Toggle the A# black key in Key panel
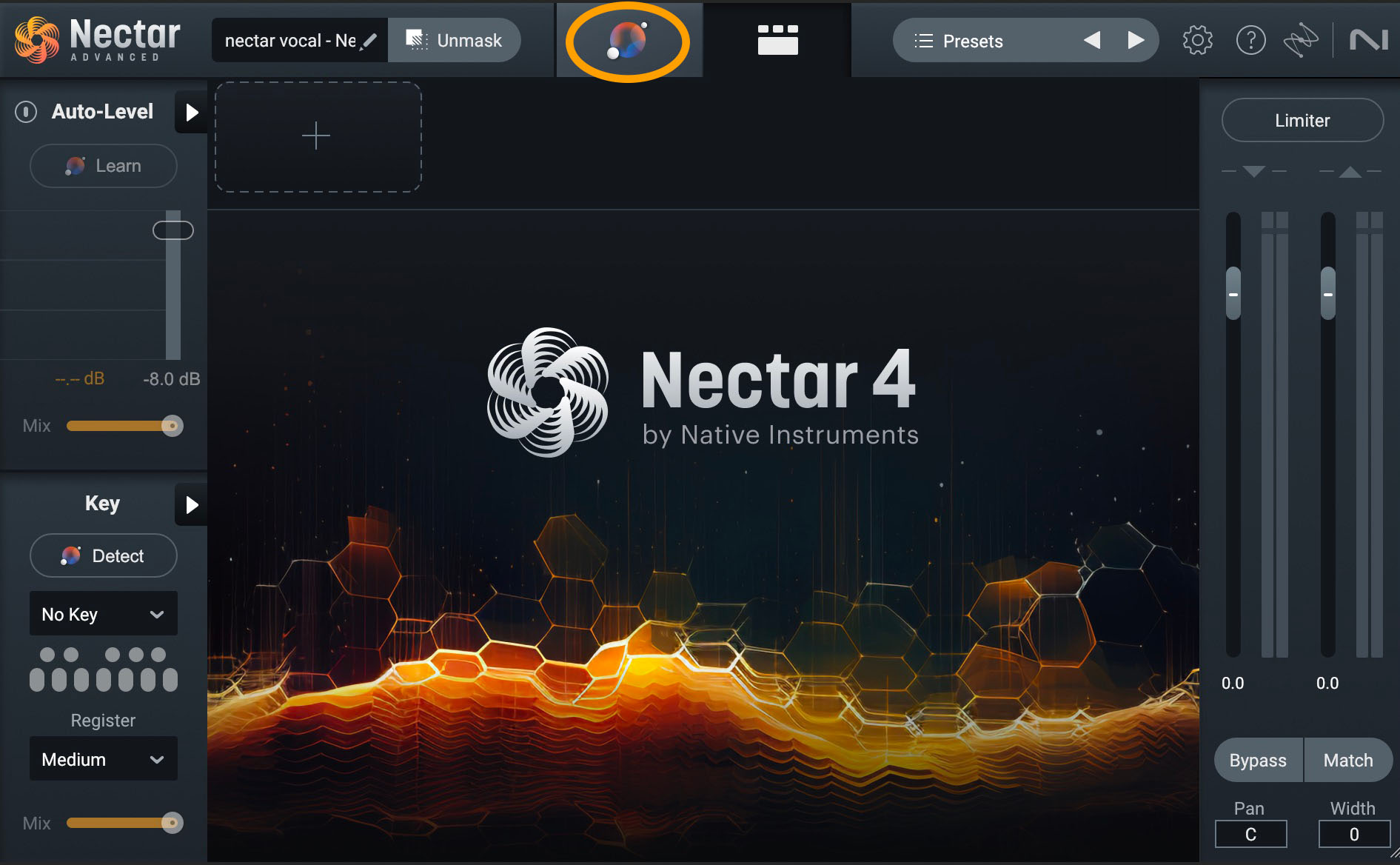Image resolution: width=1400 pixels, height=865 pixels. click(x=158, y=655)
